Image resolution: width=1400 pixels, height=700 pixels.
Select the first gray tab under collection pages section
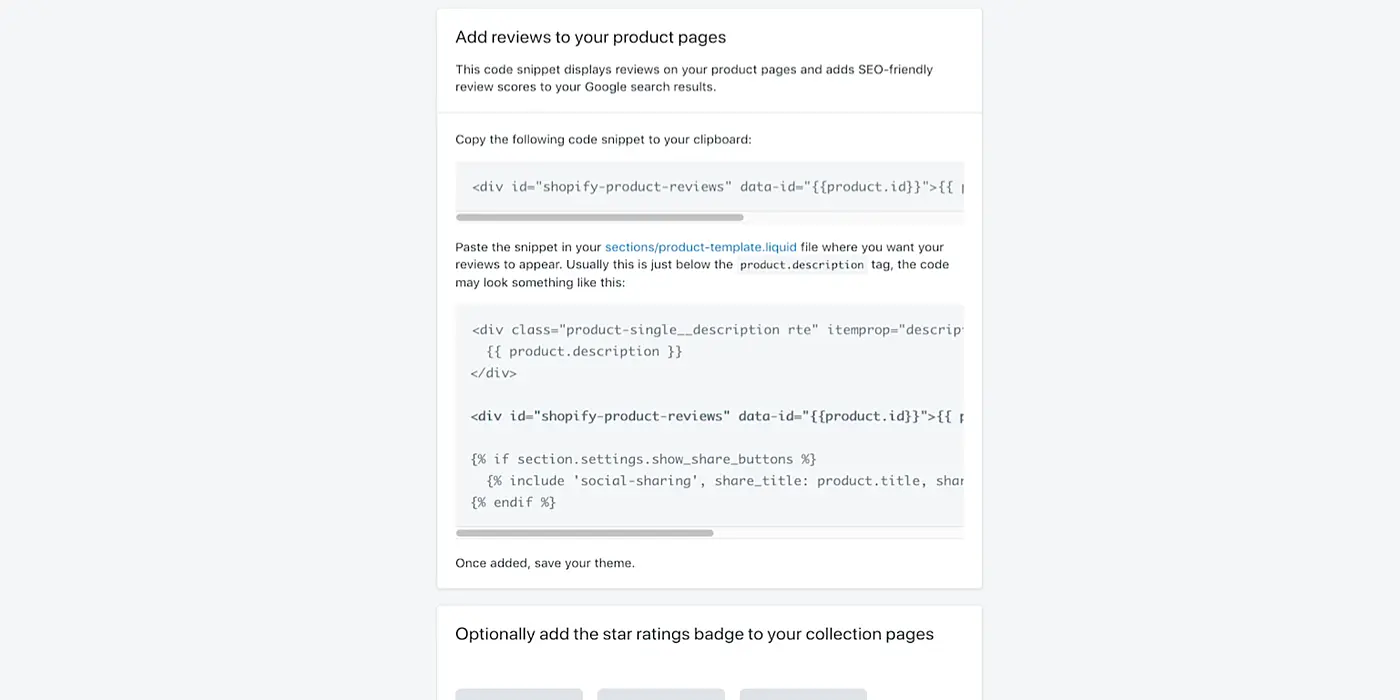coord(518,694)
